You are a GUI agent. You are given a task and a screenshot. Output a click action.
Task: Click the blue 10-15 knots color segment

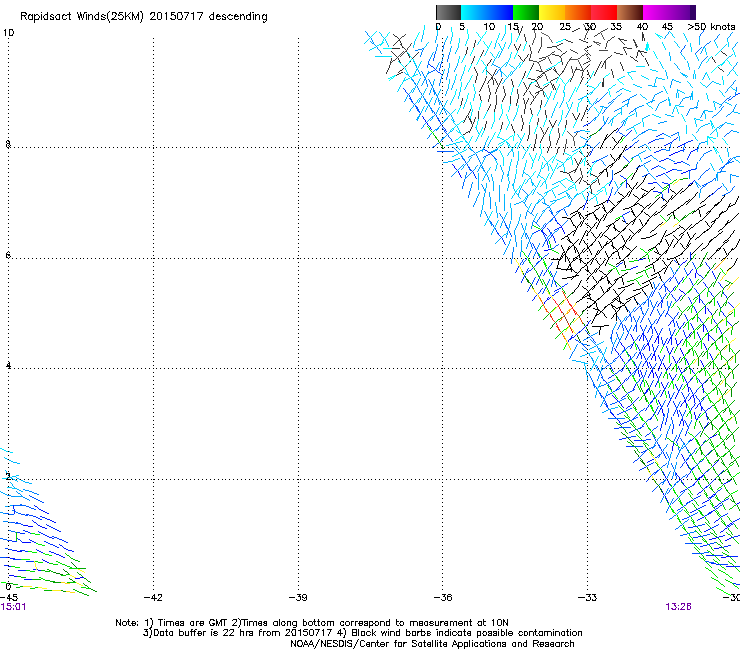(500, 12)
